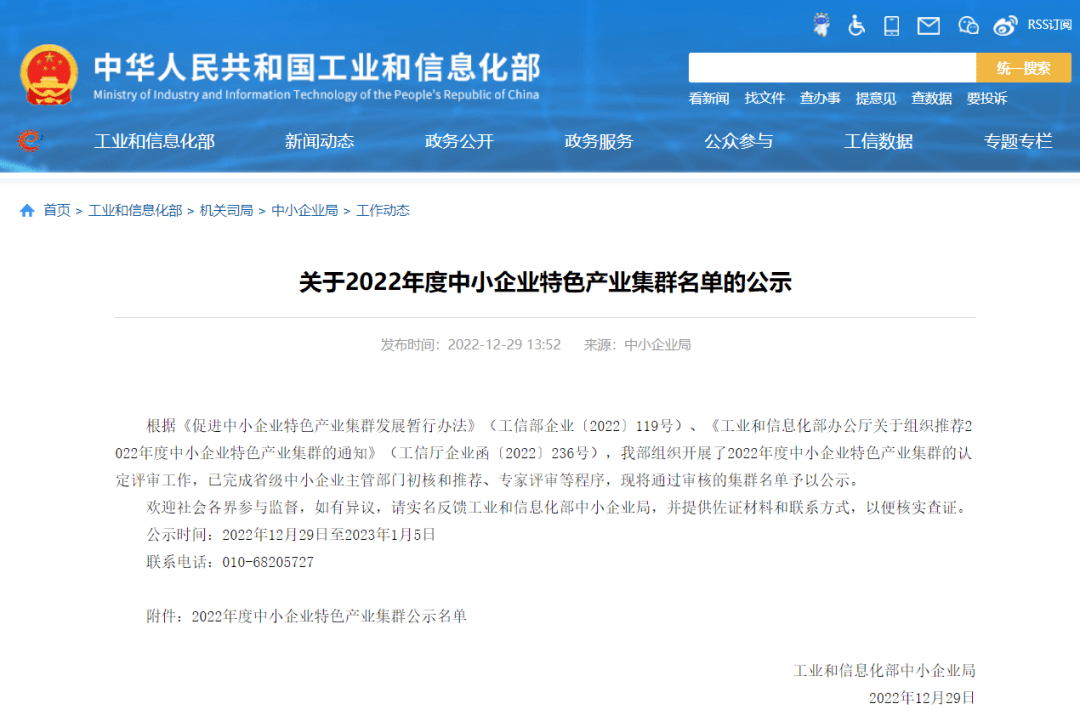Go to 工作动态 in the breadcrumb
The image size is (1080, 715).
(x=382, y=210)
